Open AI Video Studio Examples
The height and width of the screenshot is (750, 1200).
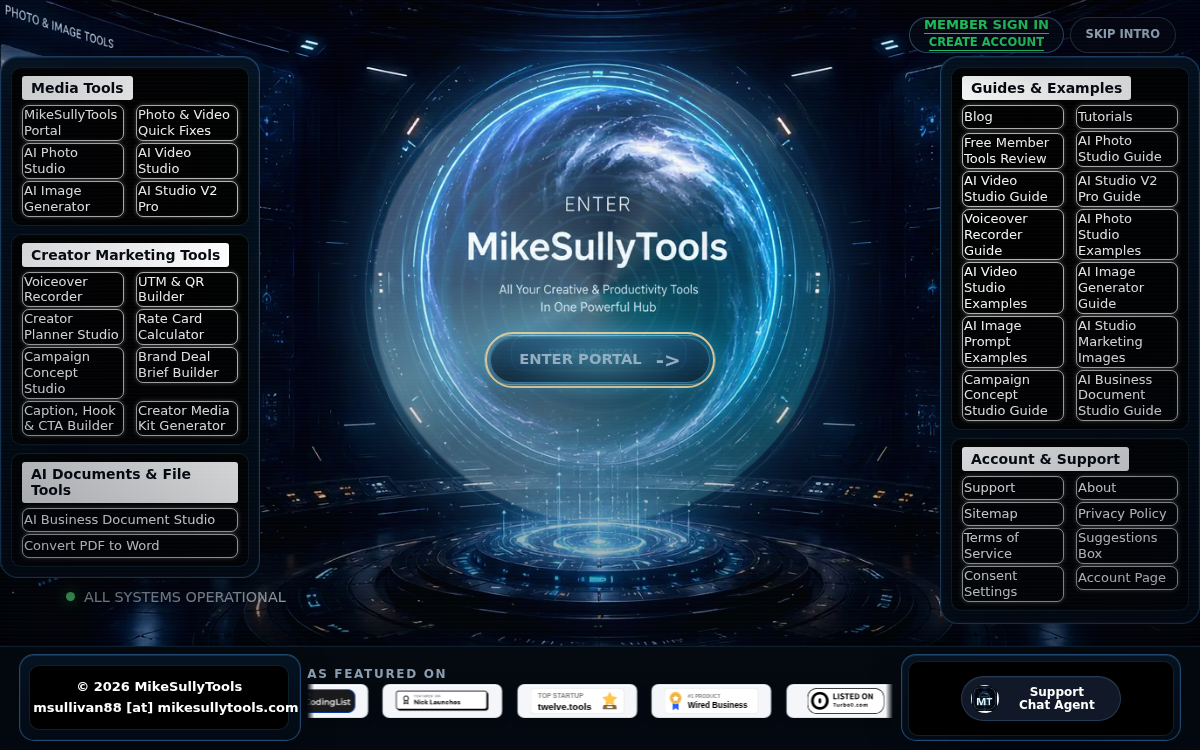point(1013,288)
